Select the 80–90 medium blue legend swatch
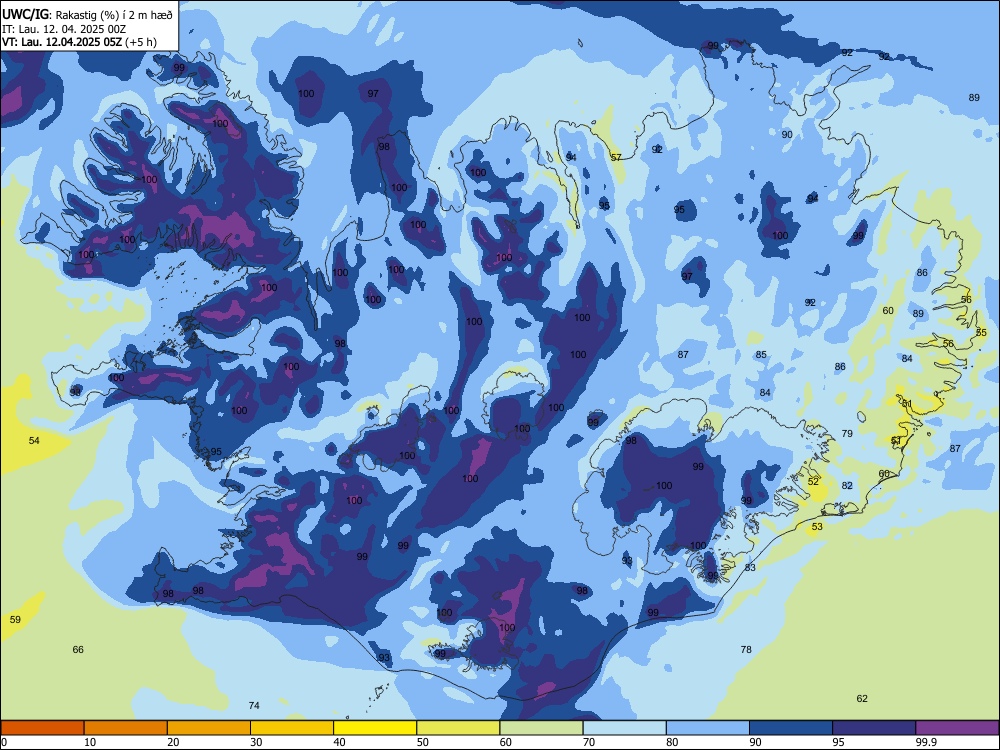1000x750 pixels. tap(708, 728)
